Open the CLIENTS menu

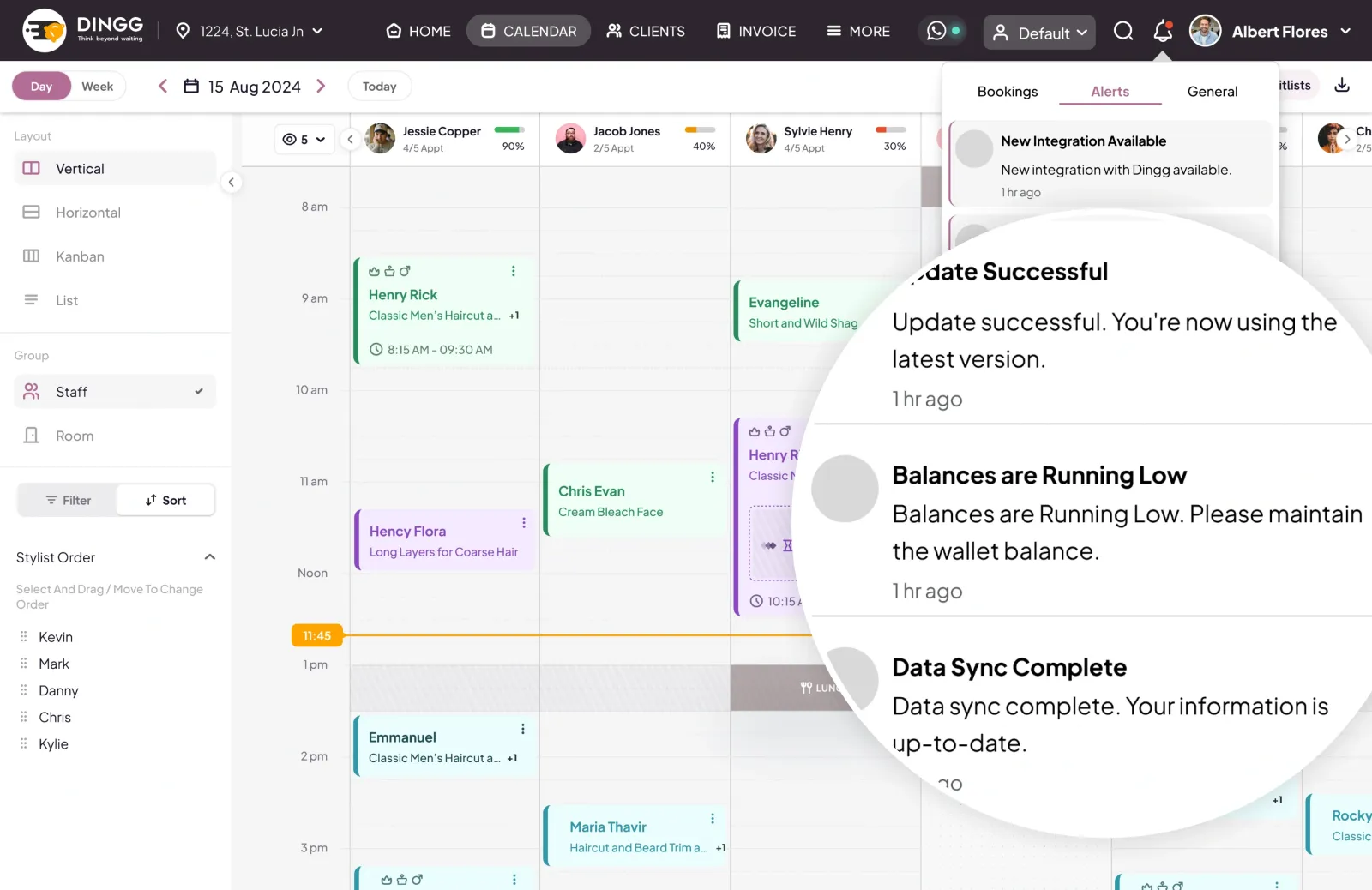coord(646,32)
